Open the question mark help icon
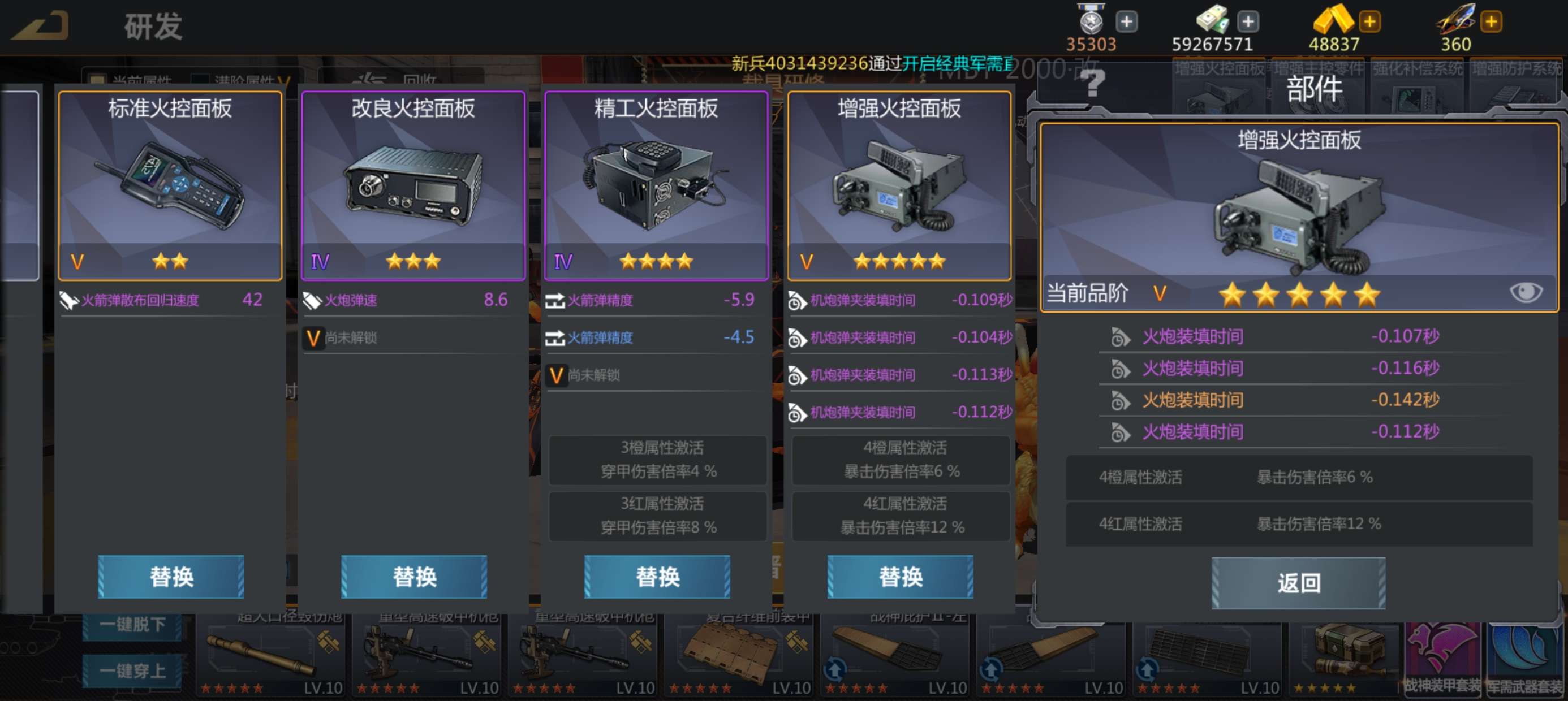 coord(1093,83)
